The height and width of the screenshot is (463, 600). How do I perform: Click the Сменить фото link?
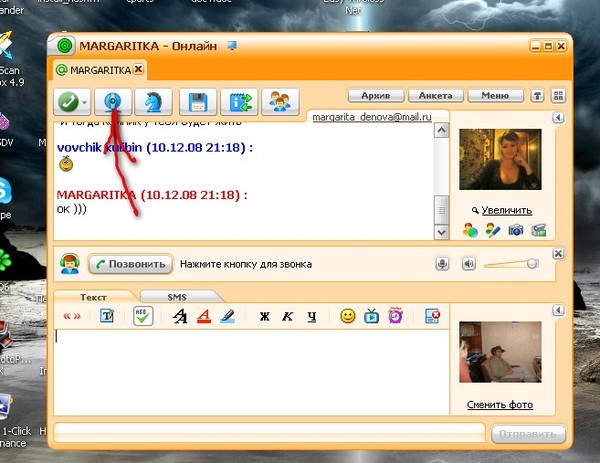500,405
